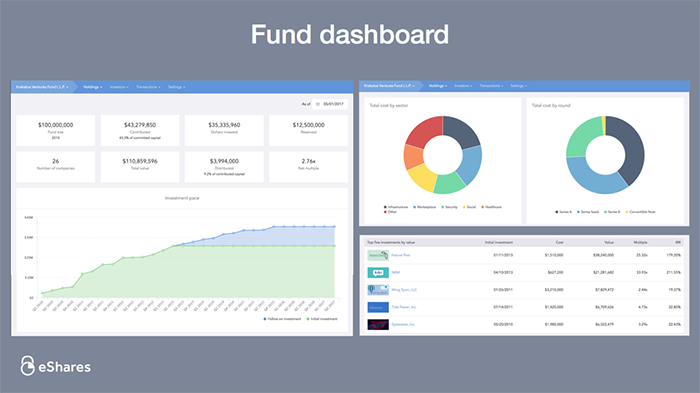The width and height of the screenshot is (700, 393).
Task: Toggle Series Seed legend item in round chart
Action: tap(588, 212)
